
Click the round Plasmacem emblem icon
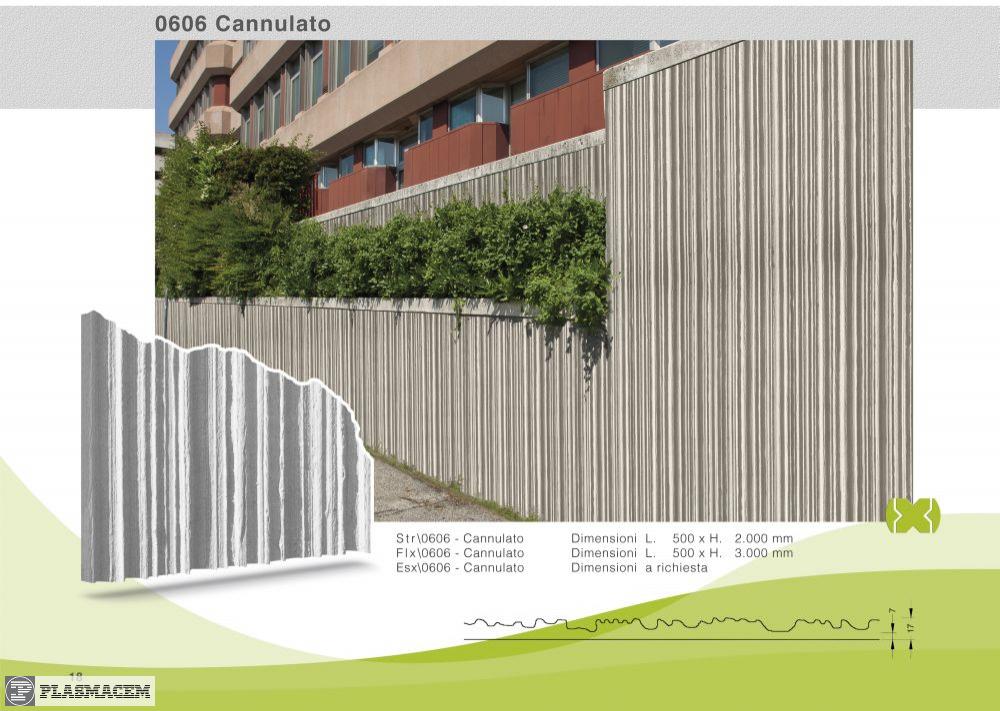tap(19, 691)
